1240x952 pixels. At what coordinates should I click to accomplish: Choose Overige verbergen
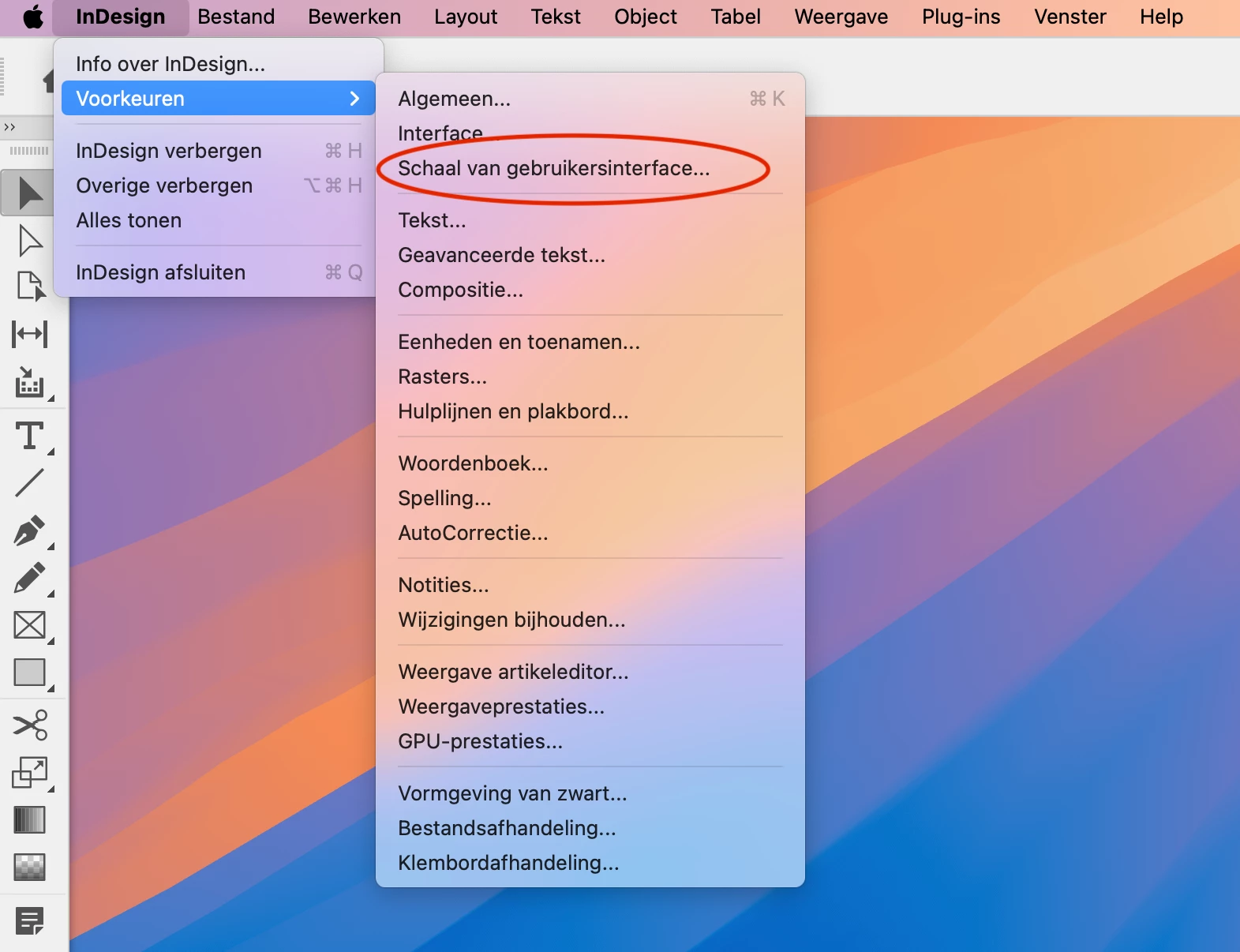click(219, 186)
